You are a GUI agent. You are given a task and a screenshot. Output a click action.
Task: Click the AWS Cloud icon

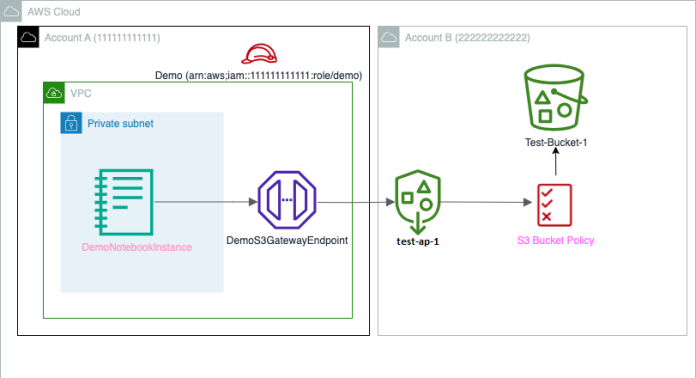(x=11, y=11)
